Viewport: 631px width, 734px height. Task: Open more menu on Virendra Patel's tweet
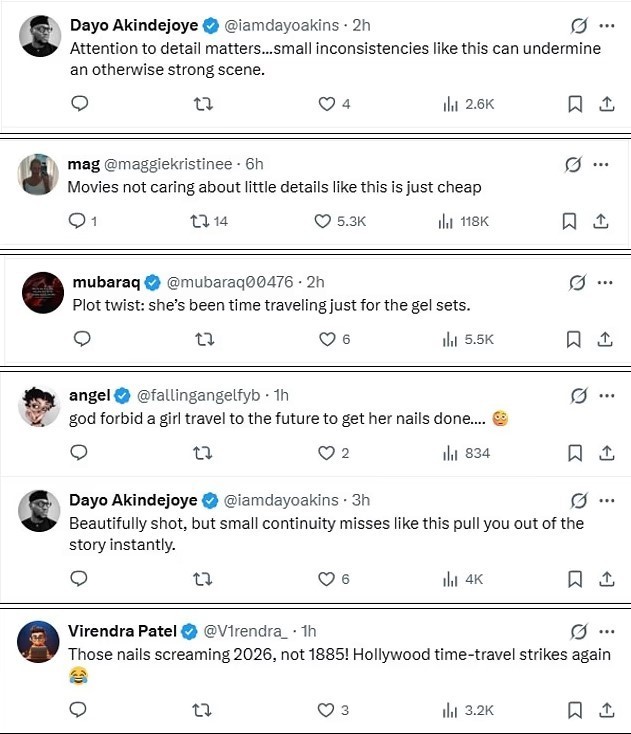pos(605,631)
